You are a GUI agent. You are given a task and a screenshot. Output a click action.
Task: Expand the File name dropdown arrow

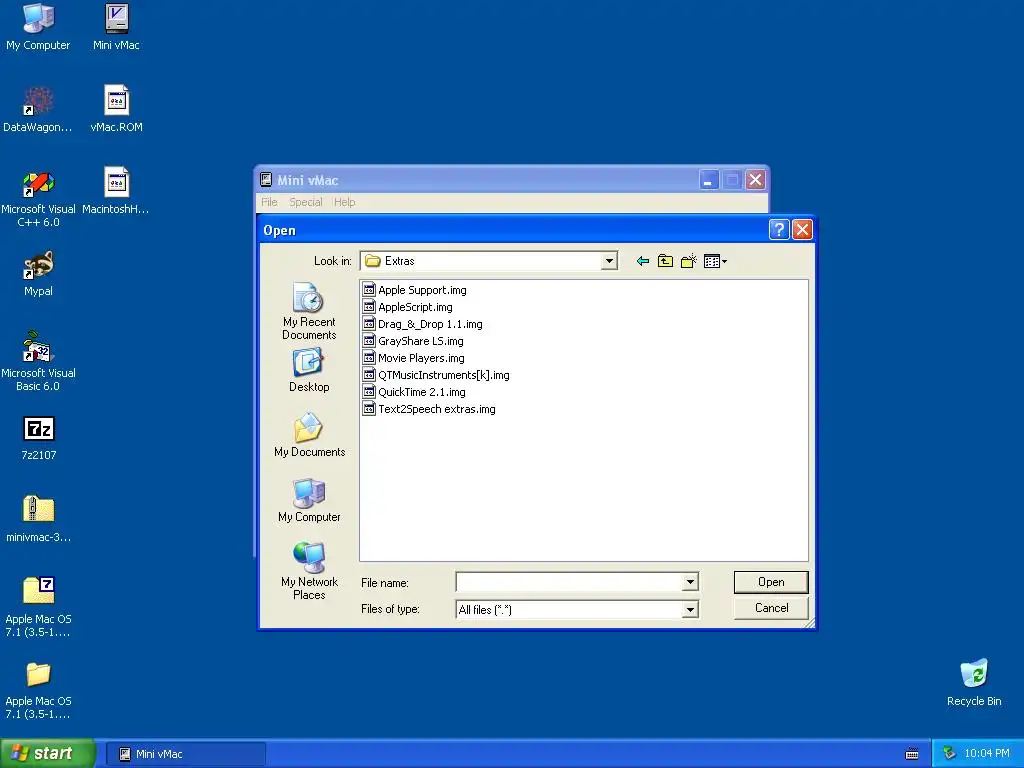690,582
